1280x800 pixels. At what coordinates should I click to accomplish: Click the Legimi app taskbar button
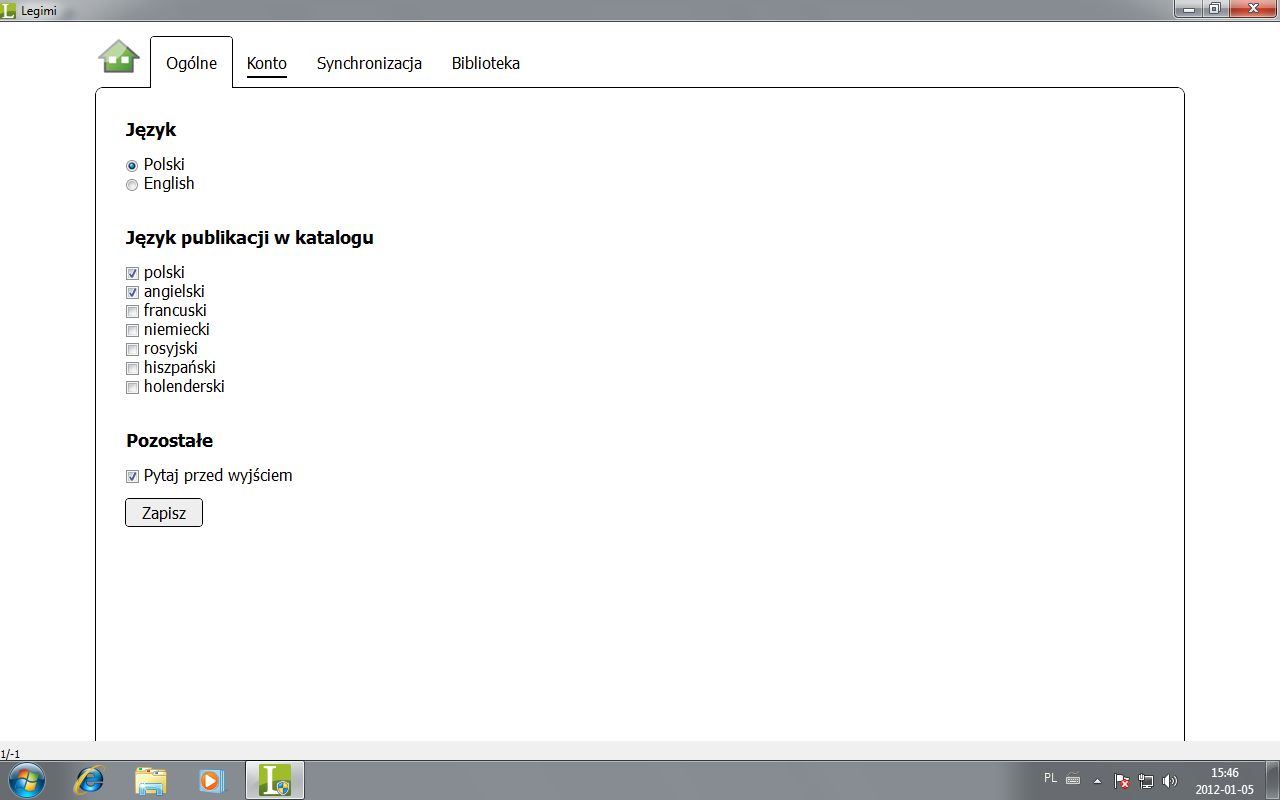click(275, 780)
